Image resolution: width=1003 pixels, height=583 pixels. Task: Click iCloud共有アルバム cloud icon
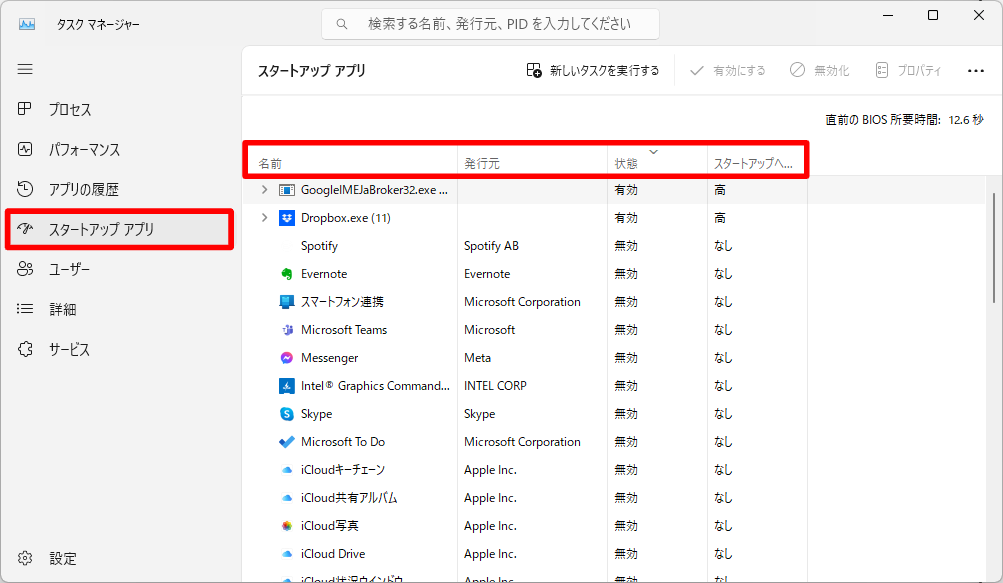(x=287, y=498)
